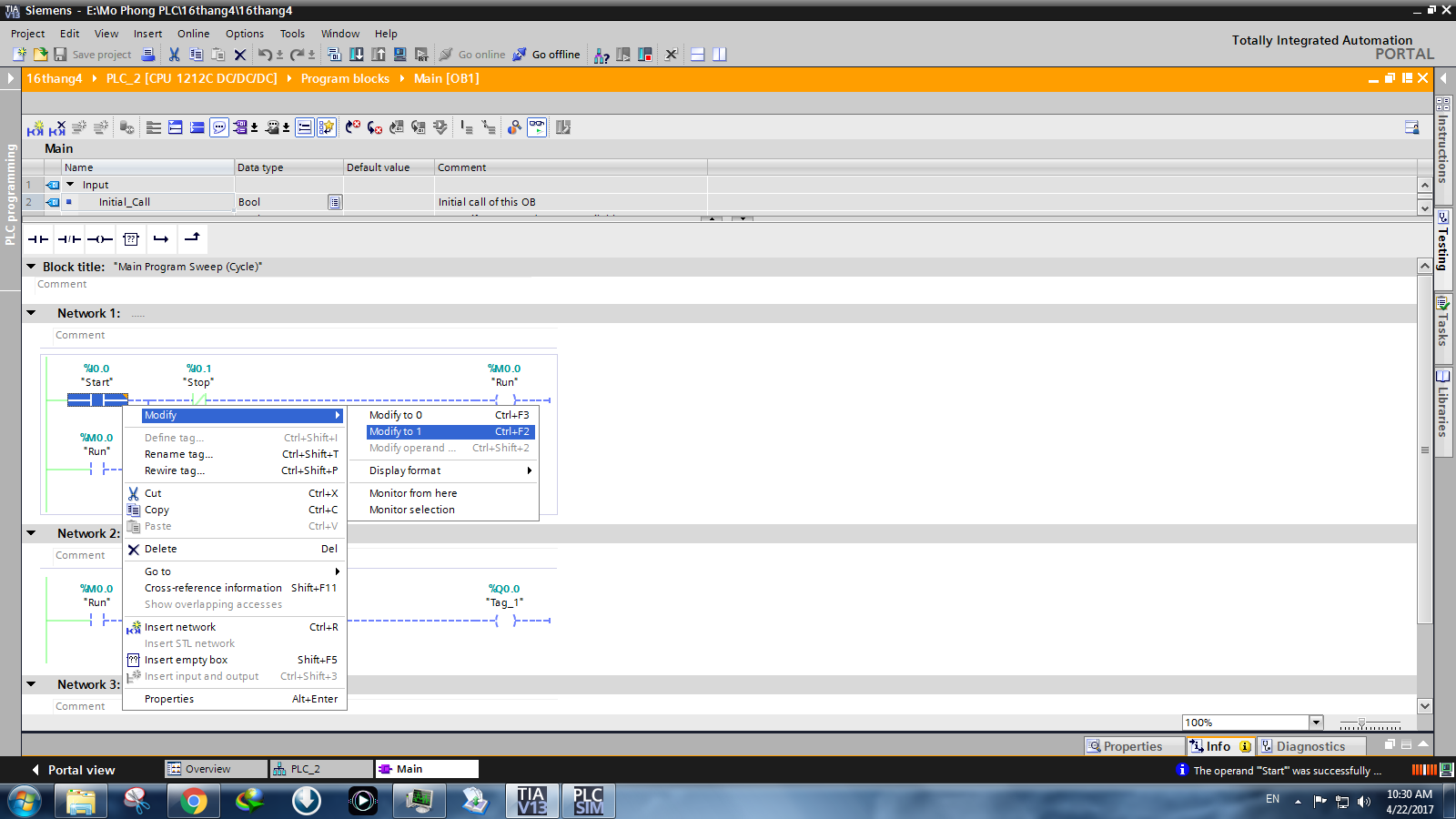Switch to PLC_2 editor tab
This screenshot has width=1456, height=819.
click(321, 769)
